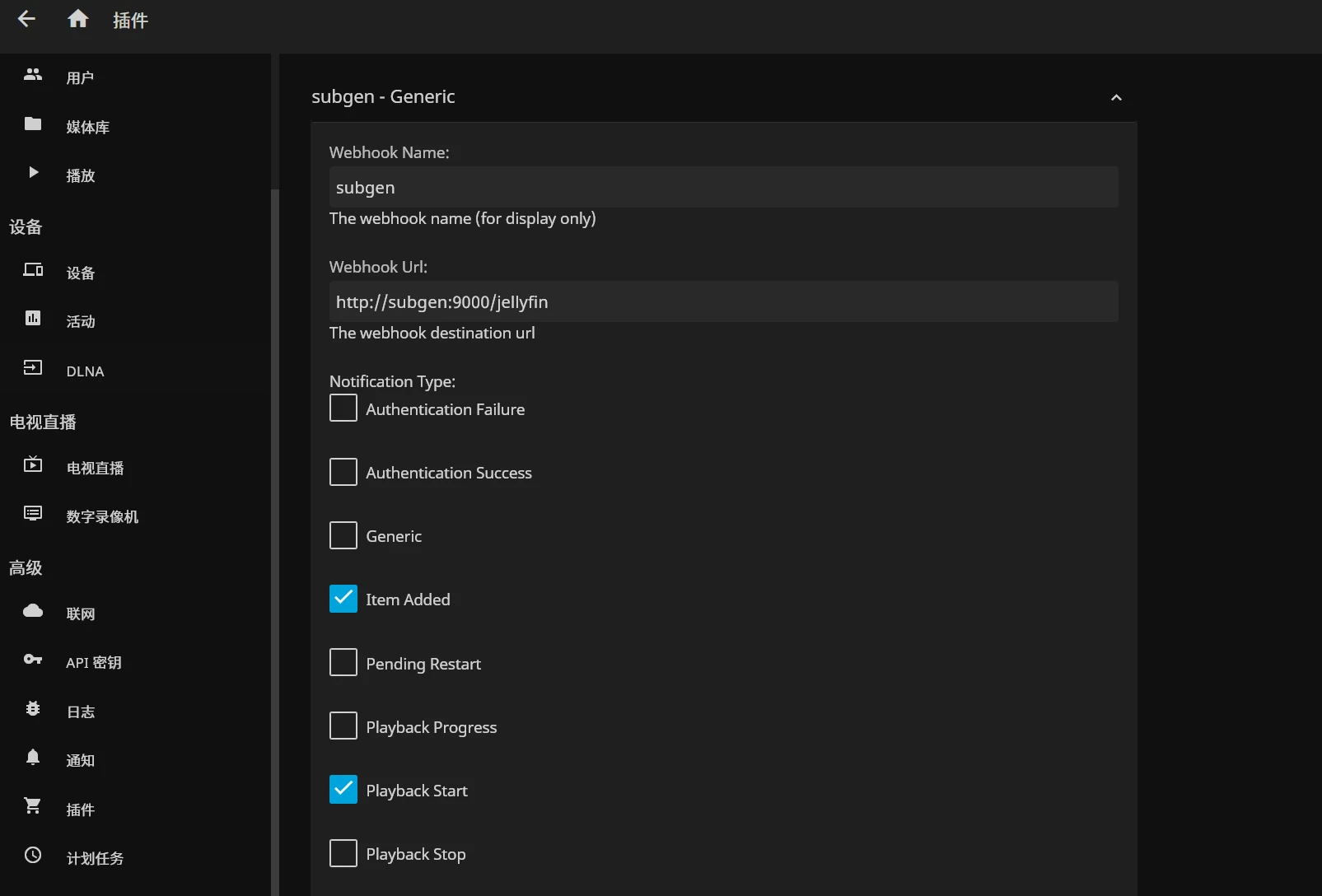Click the back arrow icon

tap(26, 19)
